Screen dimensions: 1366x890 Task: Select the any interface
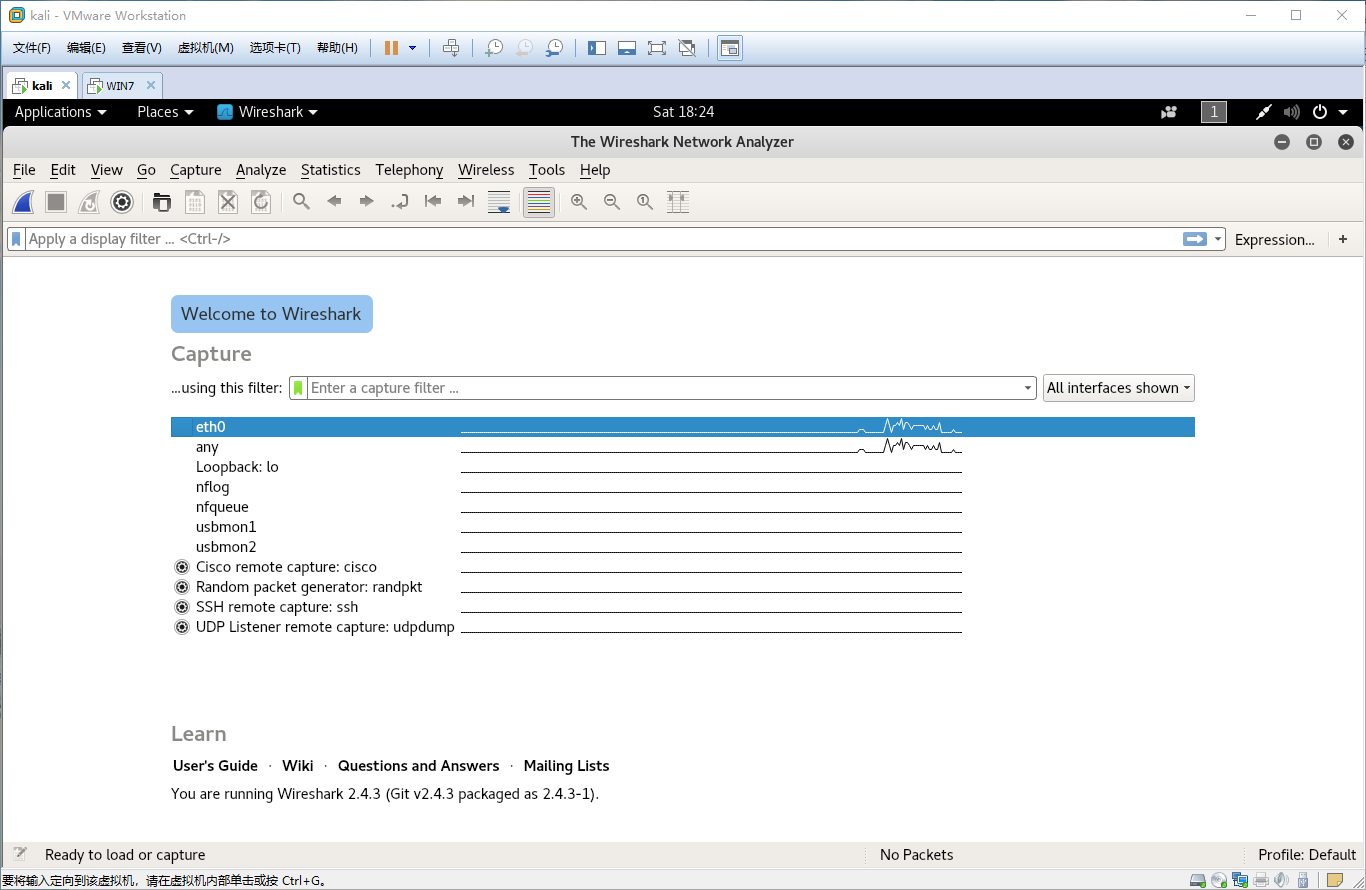[x=683, y=447]
